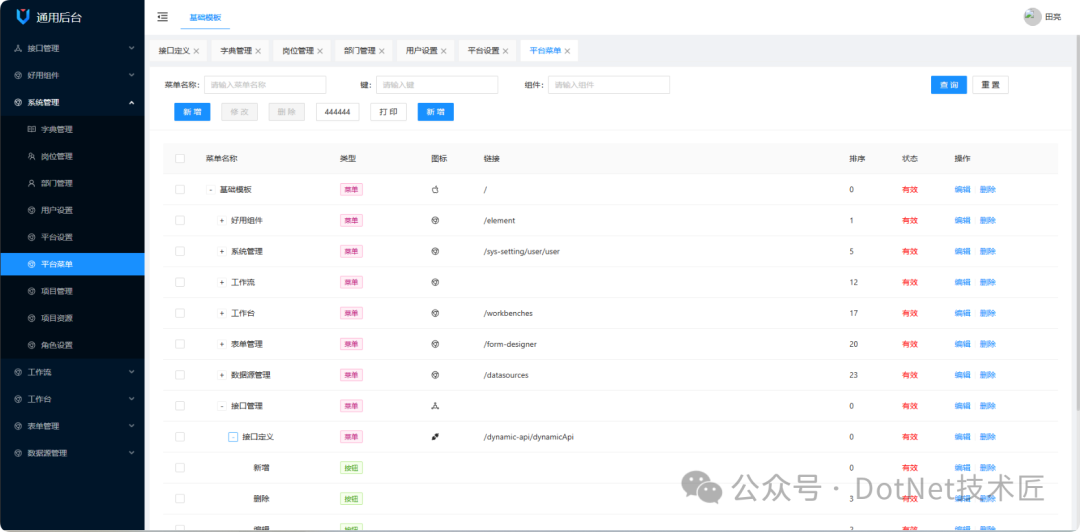Click the 部门管理 sidebar icon
Image resolution: width=1080 pixels, height=532 pixels.
tap(31, 183)
